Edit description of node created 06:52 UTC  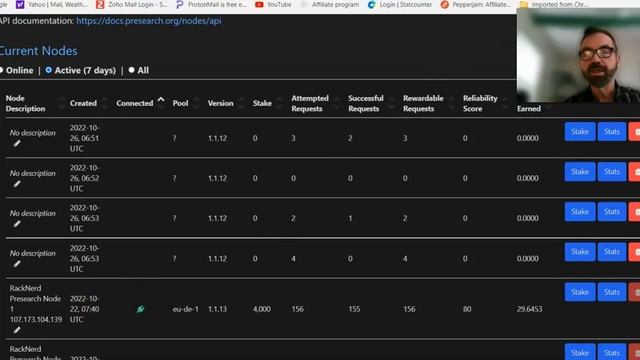17,184
